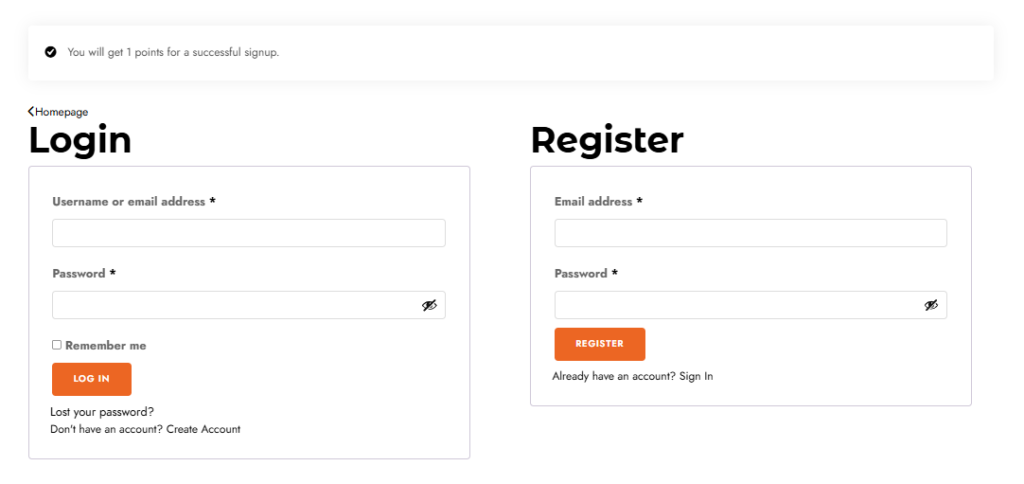
Task: Click the checkmark icon in signup notice
Action: pos(50,52)
